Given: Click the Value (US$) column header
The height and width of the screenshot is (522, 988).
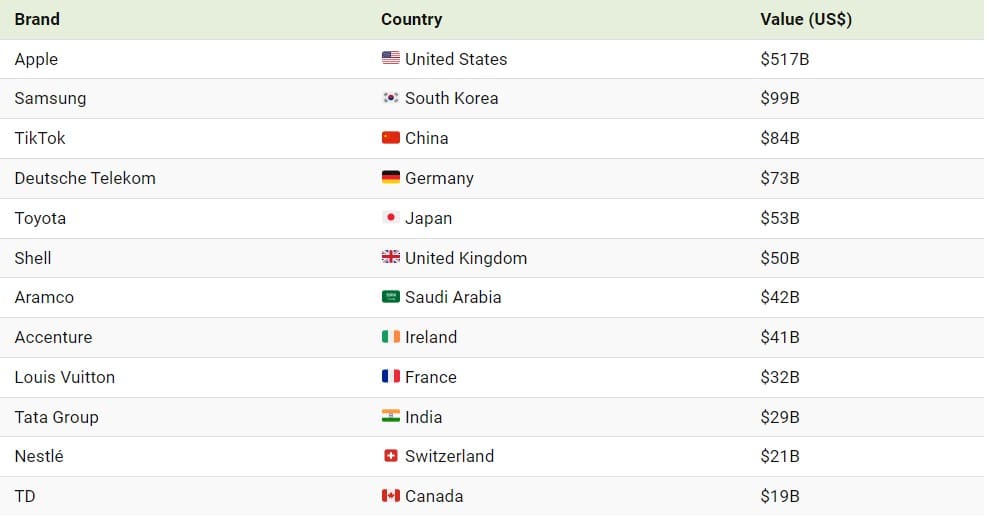Looking at the screenshot, I should click(x=805, y=19).
